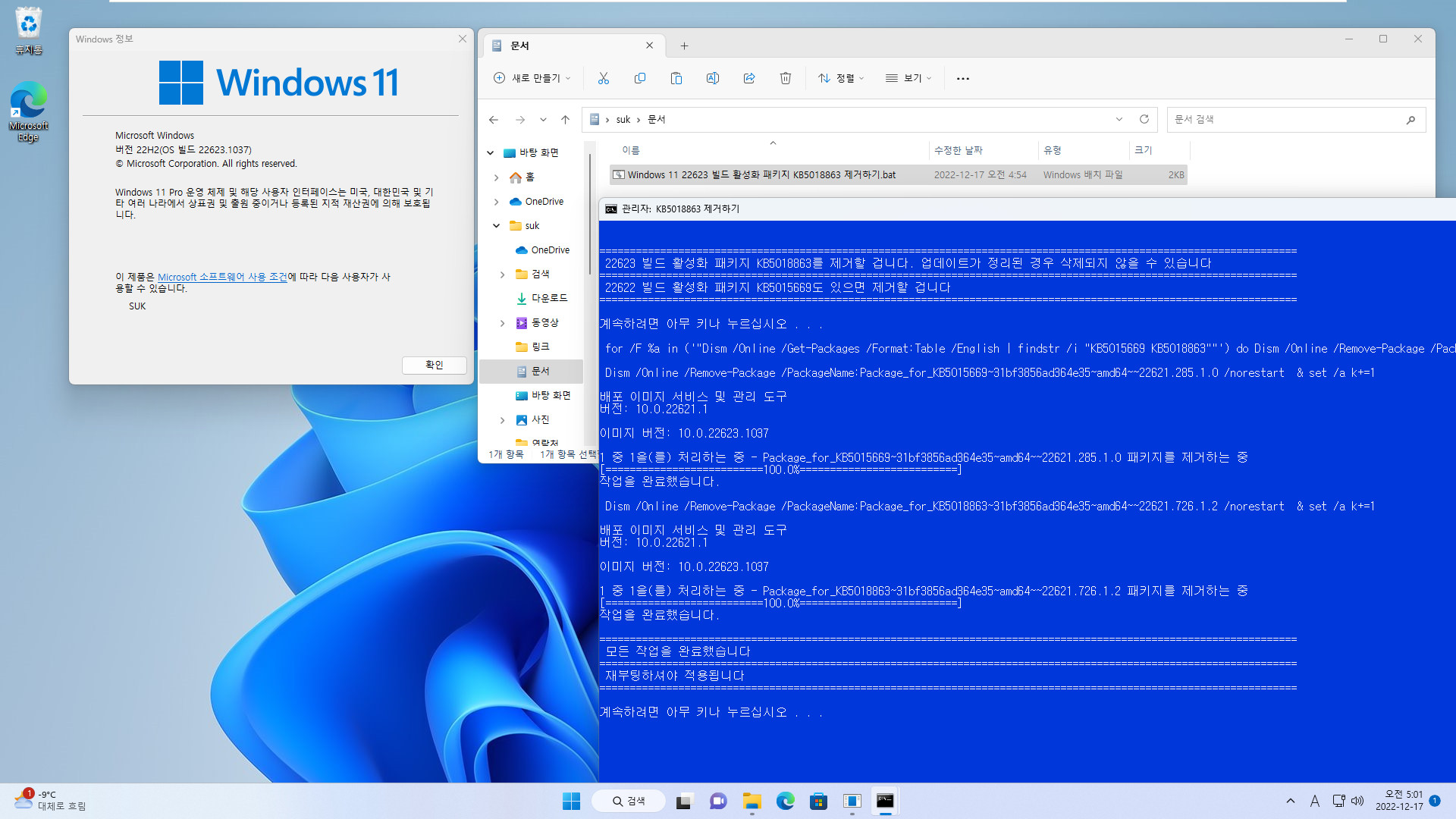
Task: Expand the top OneDrive tree node
Action: tap(497, 202)
